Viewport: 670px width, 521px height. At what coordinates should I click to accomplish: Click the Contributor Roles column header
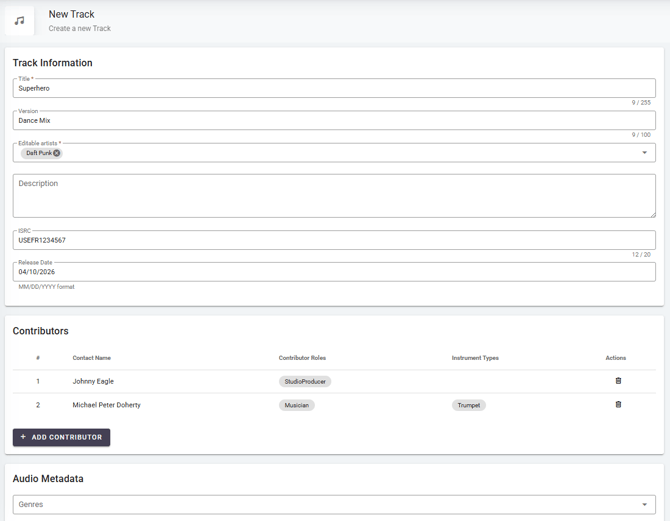pos(302,358)
